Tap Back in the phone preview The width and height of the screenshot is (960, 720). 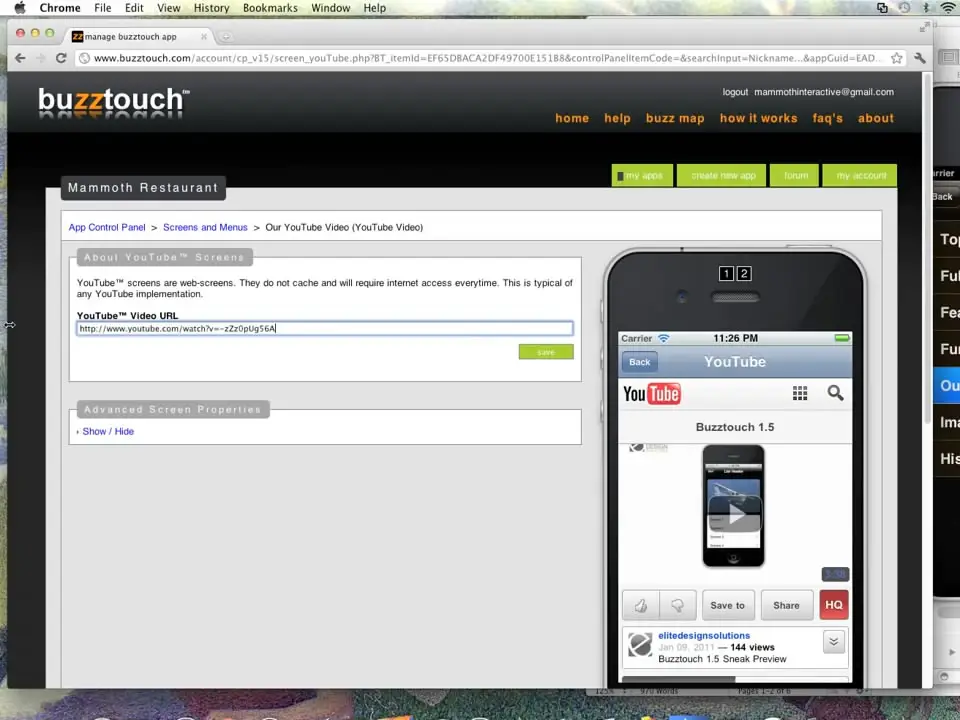(639, 362)
